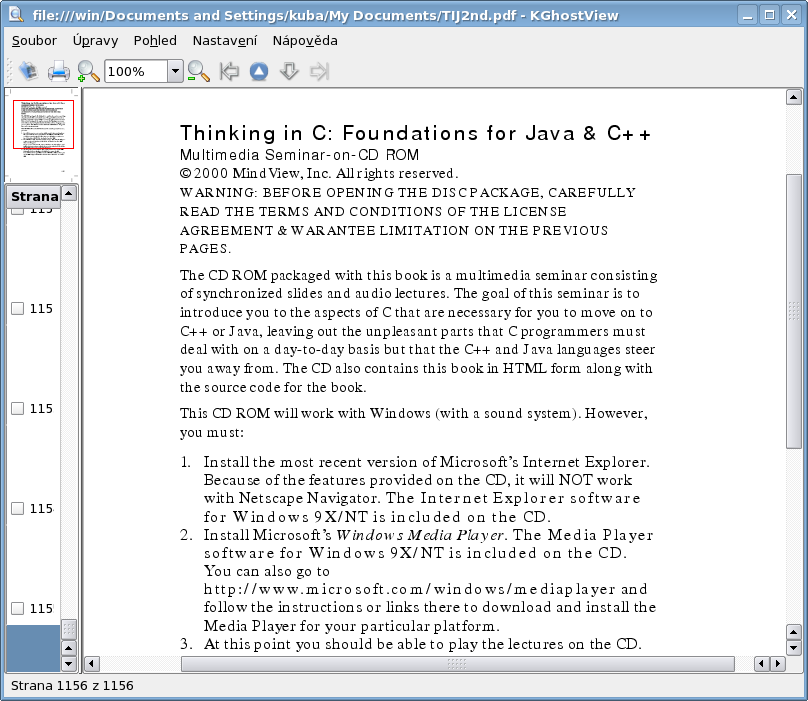808x701 pixels.
Task: Zoom in with the magnifier plus icon
Action: pos(88,71)
